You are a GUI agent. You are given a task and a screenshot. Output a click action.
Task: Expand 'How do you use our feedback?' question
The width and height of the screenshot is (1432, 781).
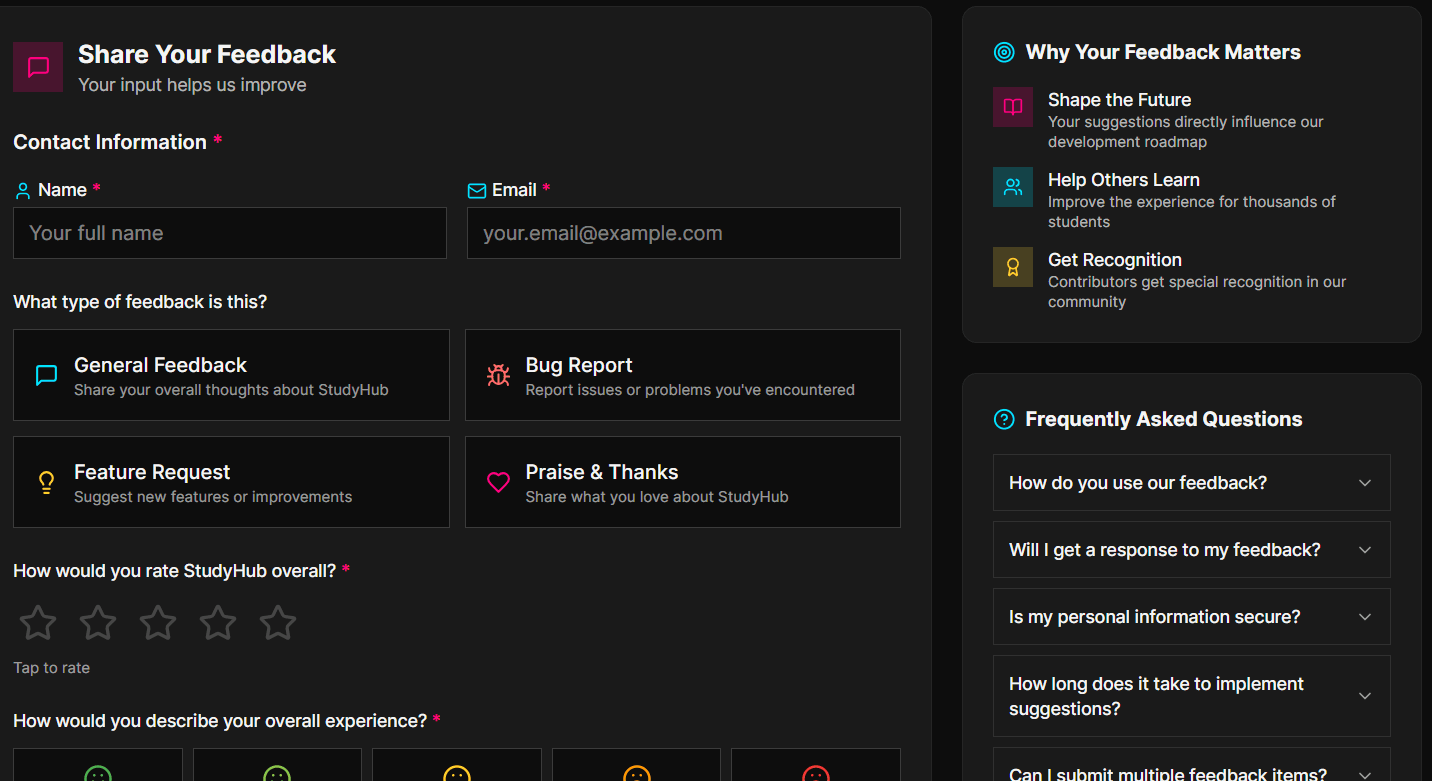pos(1191,483)
